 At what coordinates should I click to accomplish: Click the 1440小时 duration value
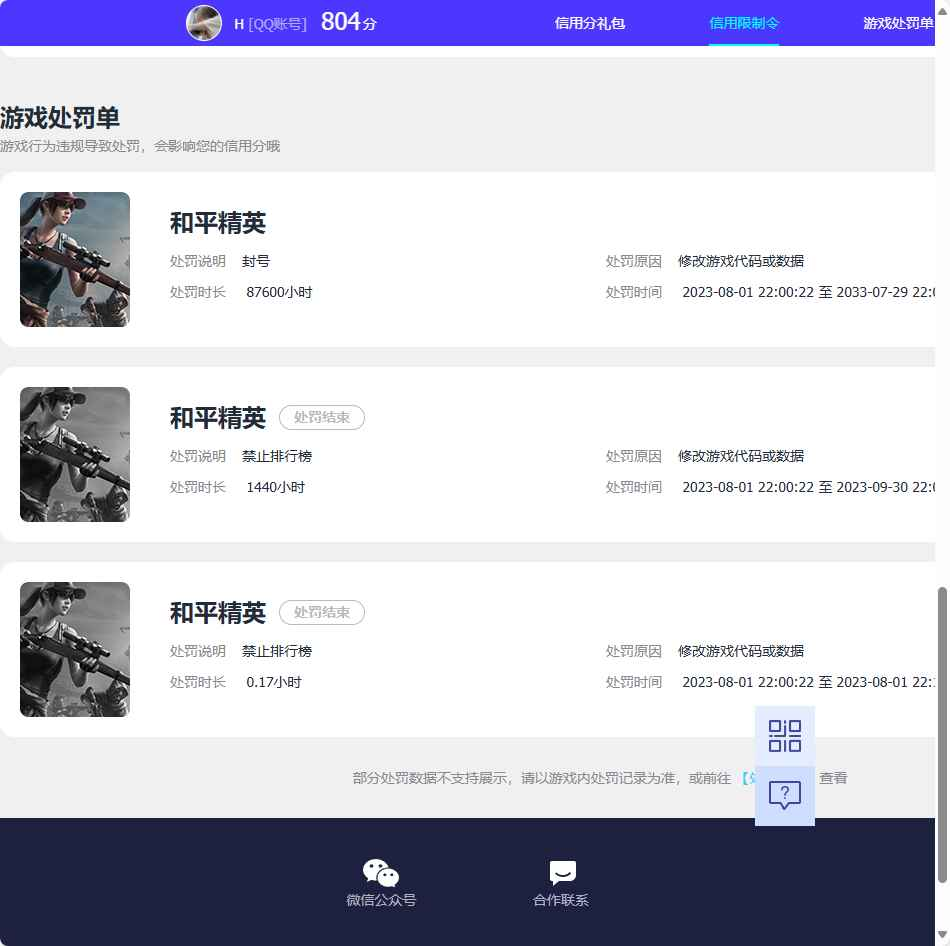(x=275, y=487)
